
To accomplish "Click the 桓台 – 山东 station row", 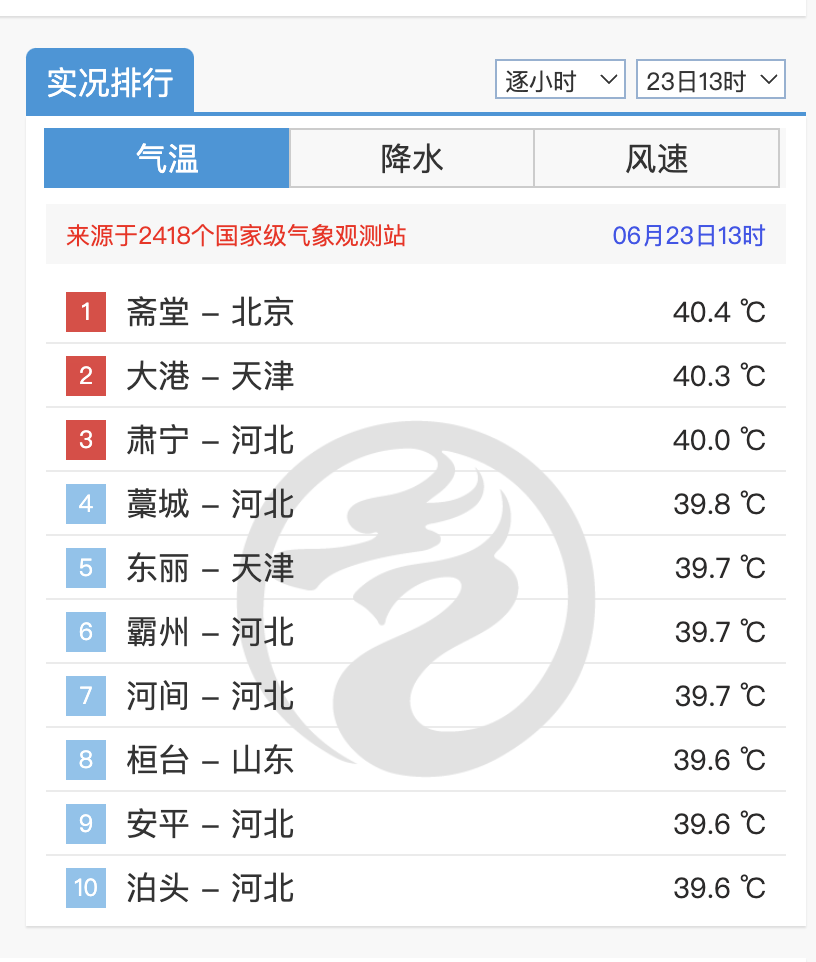I will [x=208, y=760].
